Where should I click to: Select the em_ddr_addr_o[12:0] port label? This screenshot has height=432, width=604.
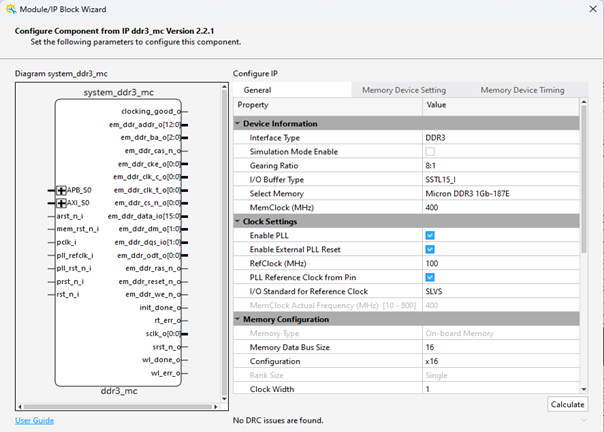coord(145,124)
